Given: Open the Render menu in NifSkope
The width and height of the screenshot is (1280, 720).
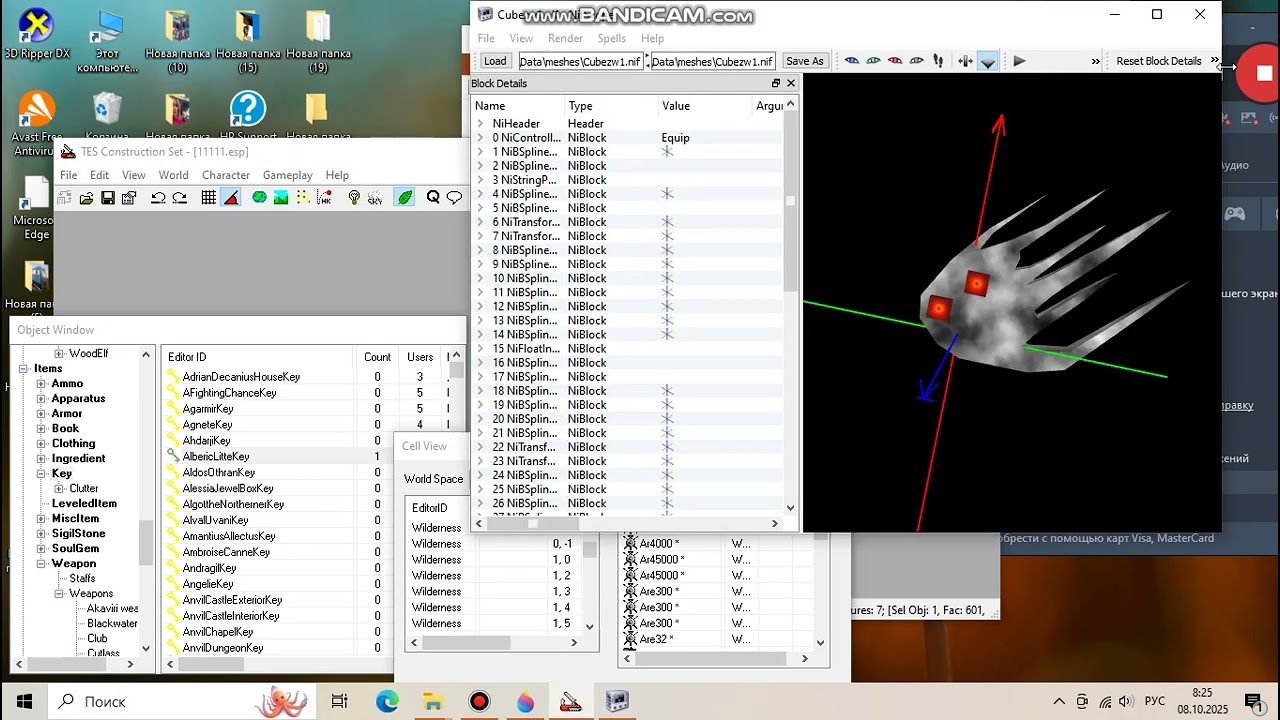Looking at the screenshot, I should tap(565, 38).
